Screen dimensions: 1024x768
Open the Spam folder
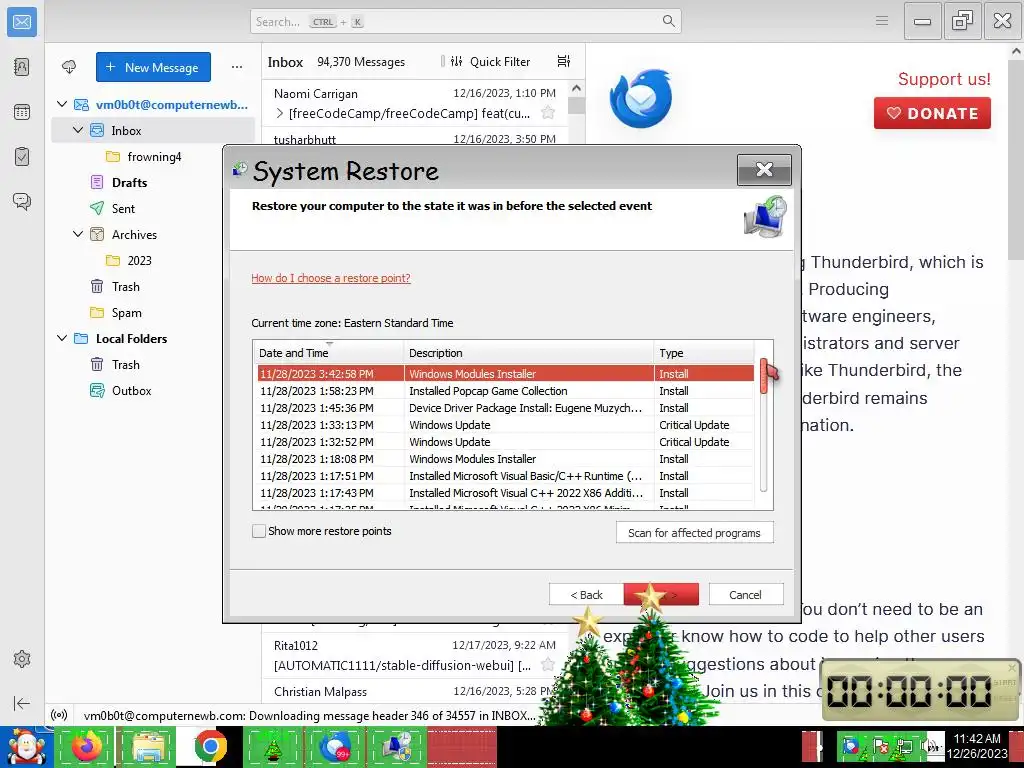(126, 312)
